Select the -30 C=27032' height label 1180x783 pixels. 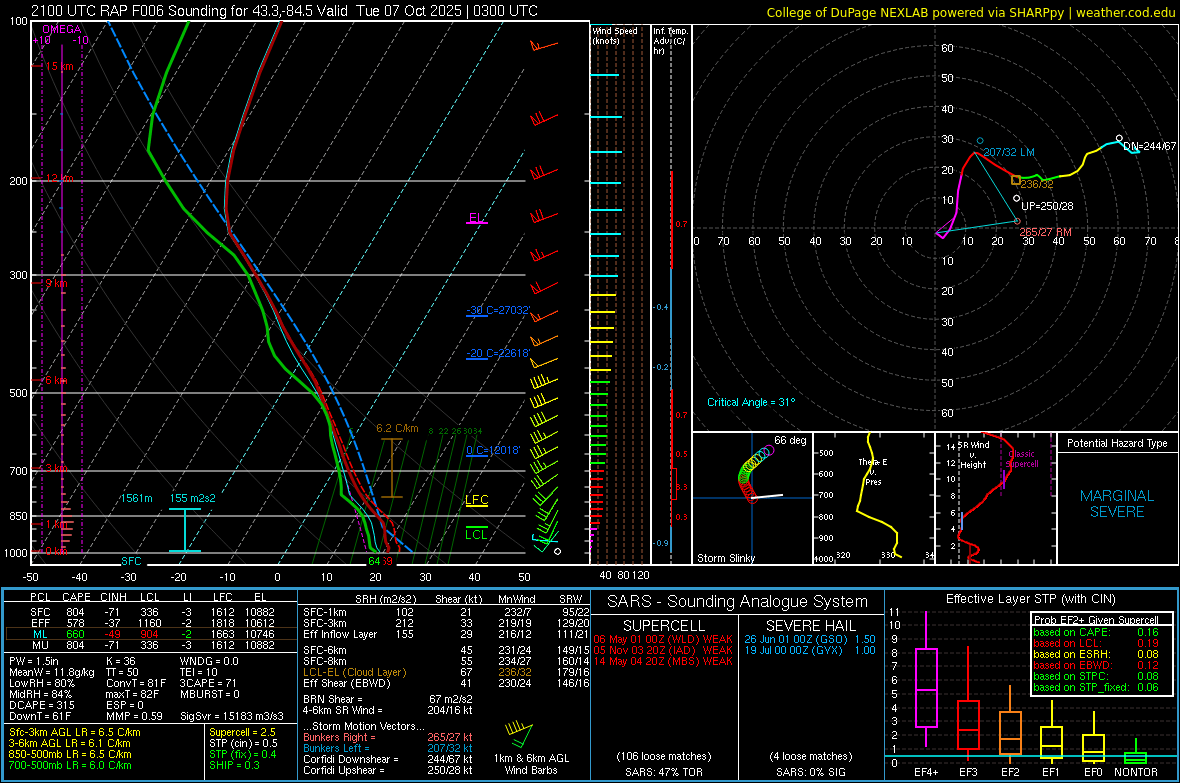pyautogui.click(x=498, y=310)
